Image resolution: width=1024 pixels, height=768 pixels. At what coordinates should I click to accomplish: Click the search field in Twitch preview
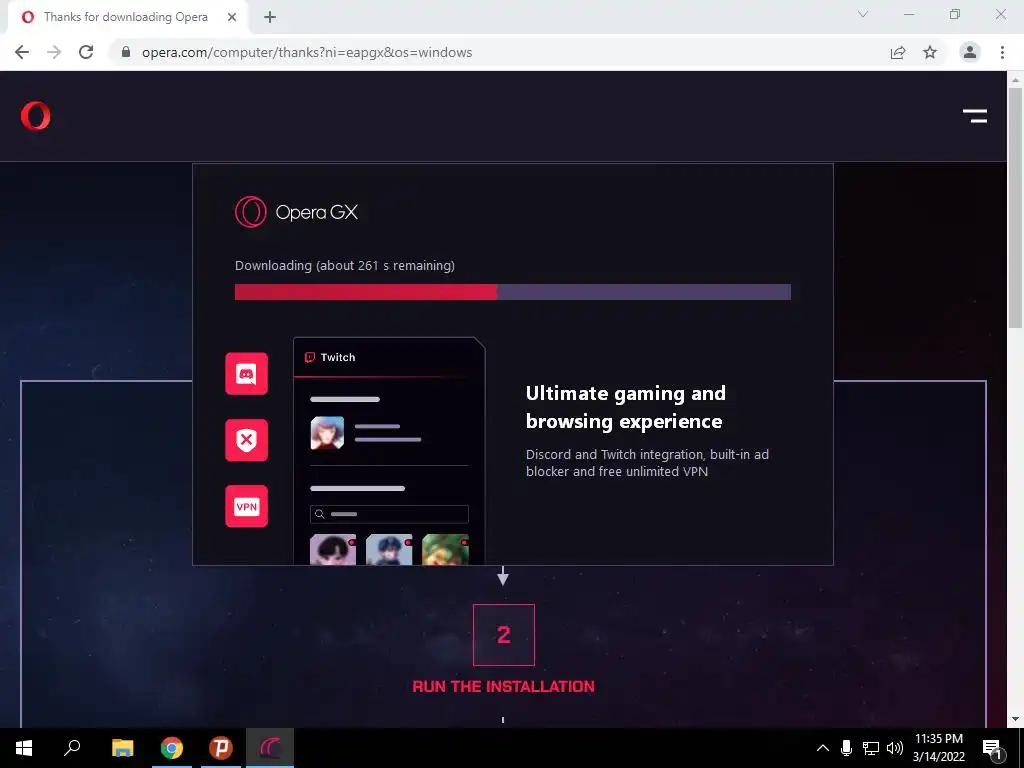click(389, 514)
